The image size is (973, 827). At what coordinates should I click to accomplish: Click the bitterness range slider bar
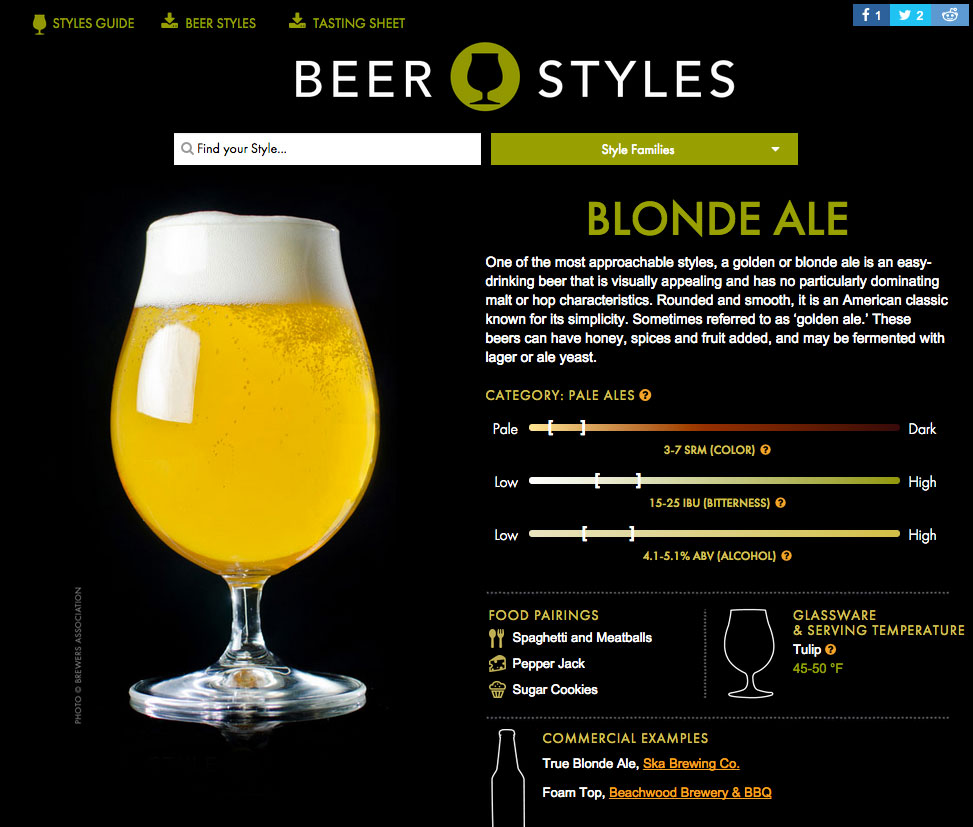(x=714, y=481)
